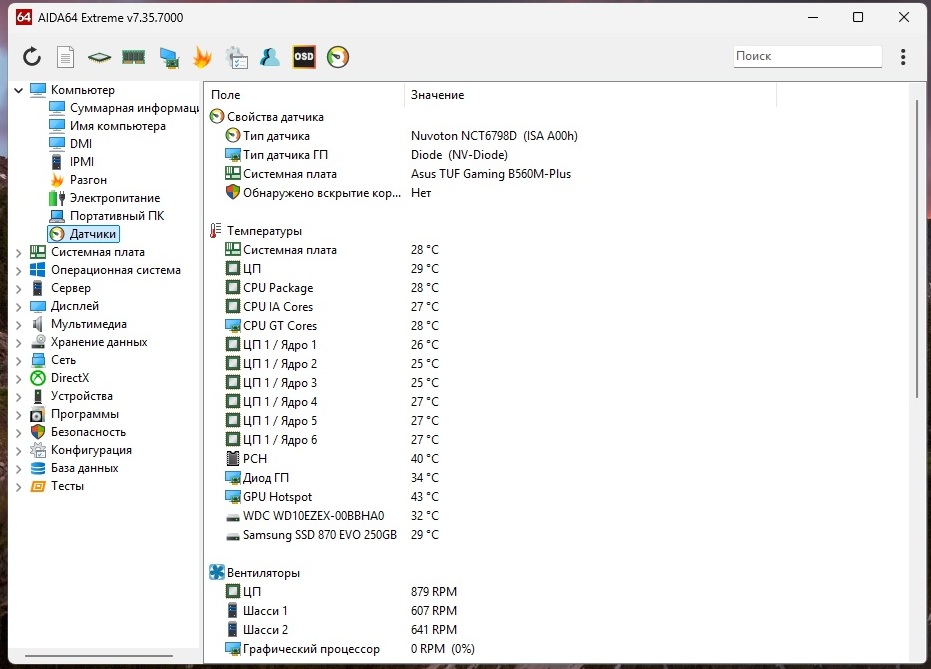Open the settings checklist toolbar icon
Screen dimensions: 931x669
237,57
